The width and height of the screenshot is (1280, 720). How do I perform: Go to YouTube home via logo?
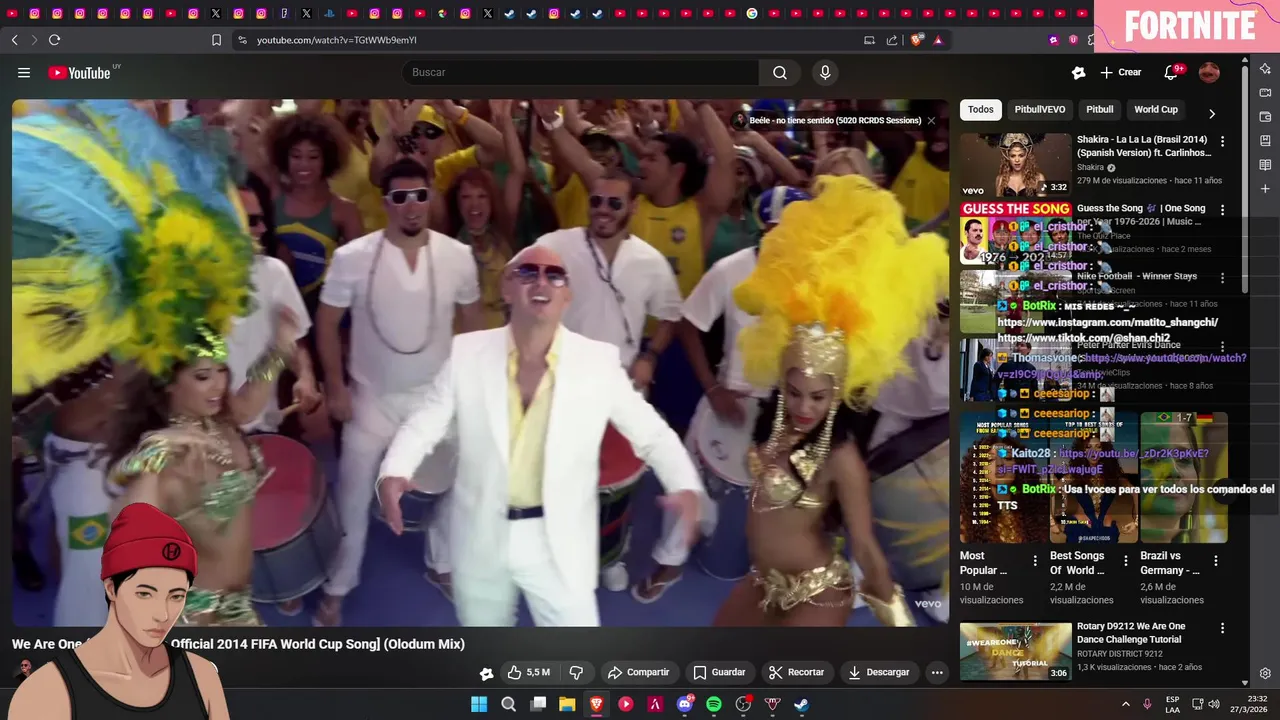[x=79, y=72]
